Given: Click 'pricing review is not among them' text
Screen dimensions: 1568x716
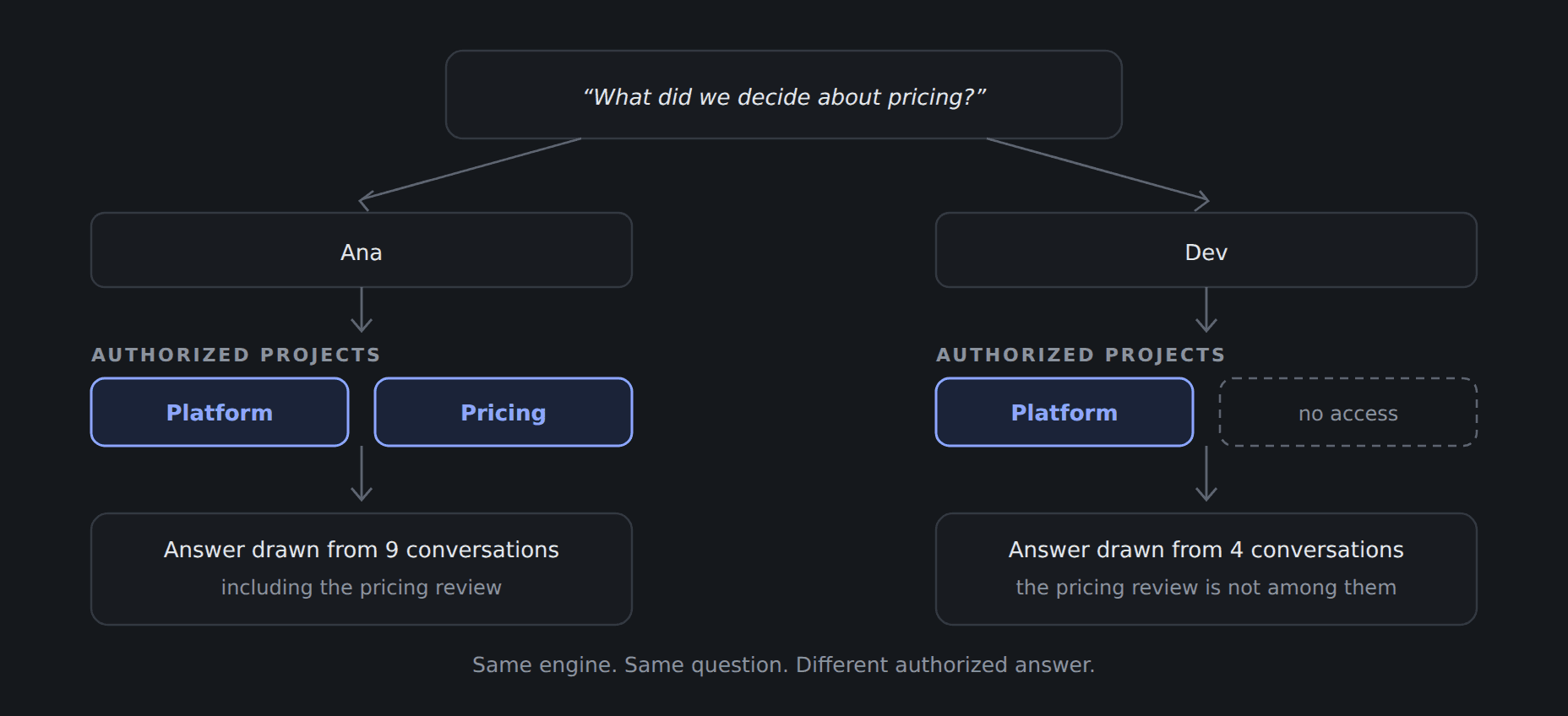Looking at the screenshot, I should point(1223,588).
